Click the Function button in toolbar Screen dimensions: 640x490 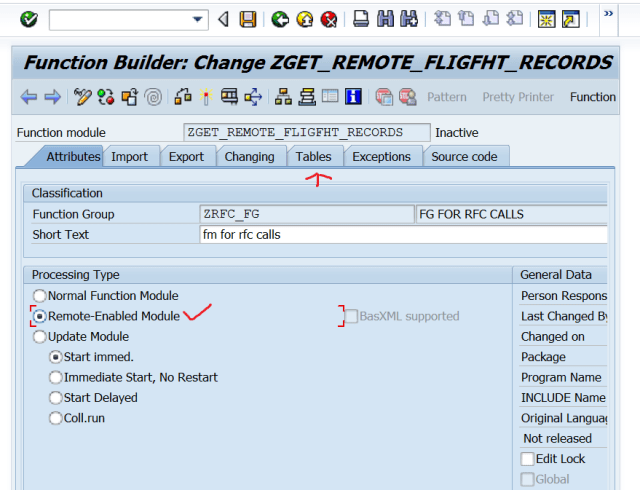click(x=593, y=97)
